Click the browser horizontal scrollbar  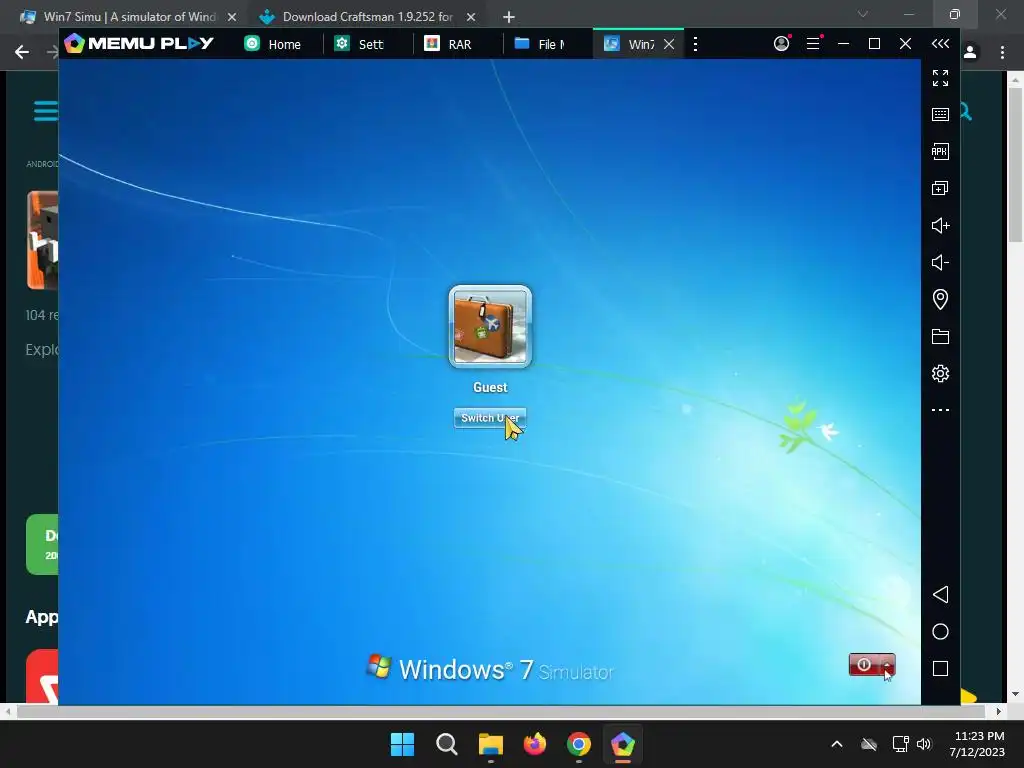click(501, 711)
